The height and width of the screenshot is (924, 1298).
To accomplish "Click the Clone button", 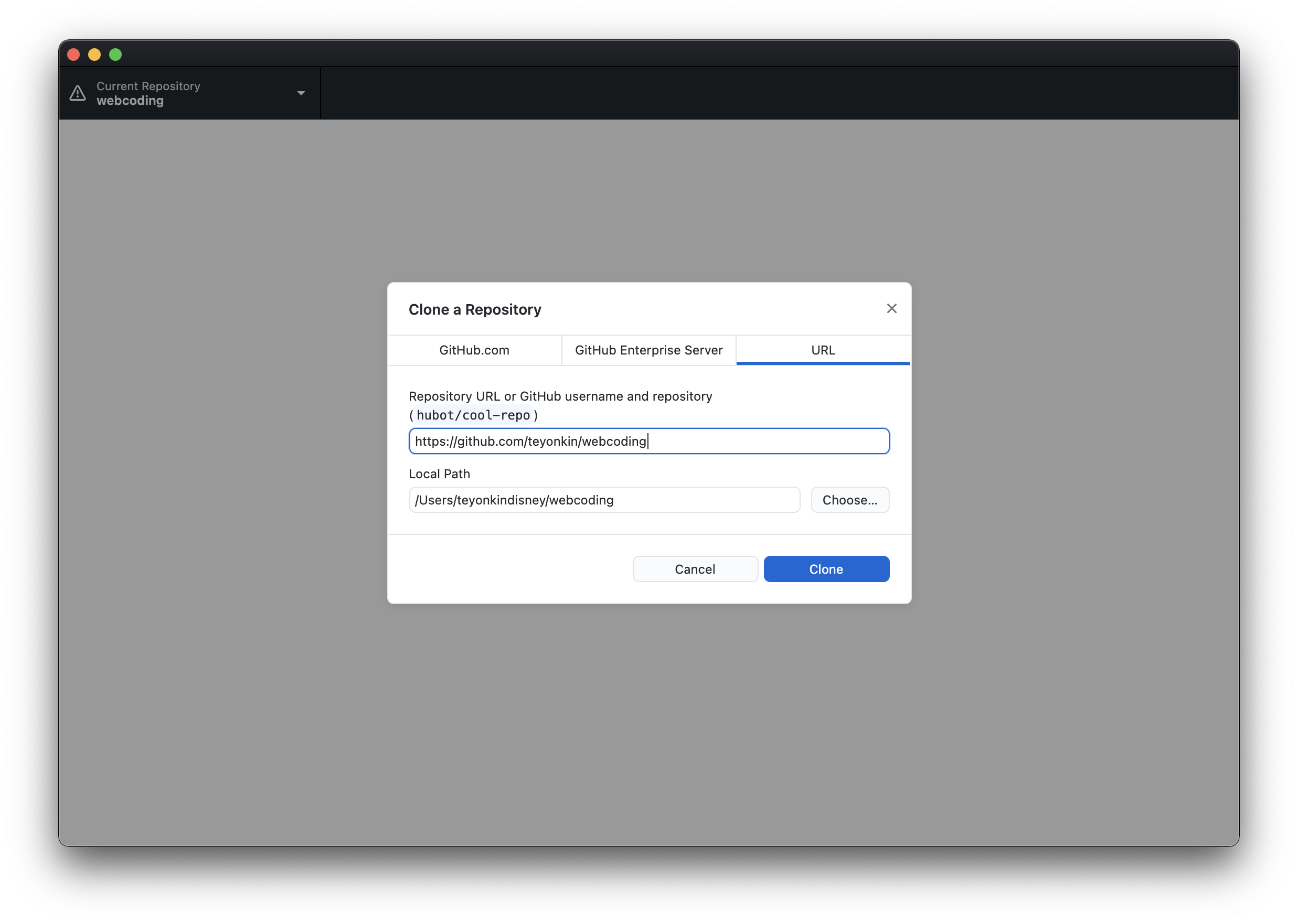I will click(x=826, y=568).
